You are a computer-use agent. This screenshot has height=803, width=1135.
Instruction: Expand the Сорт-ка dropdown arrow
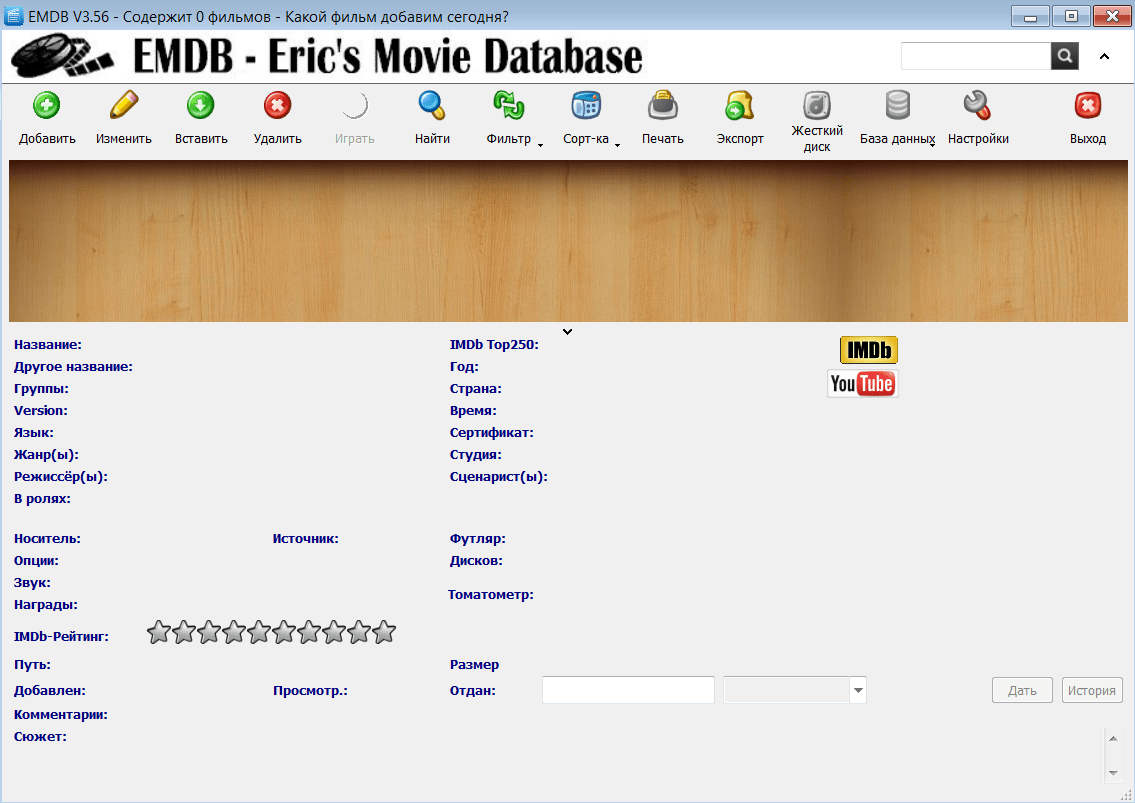617,146
